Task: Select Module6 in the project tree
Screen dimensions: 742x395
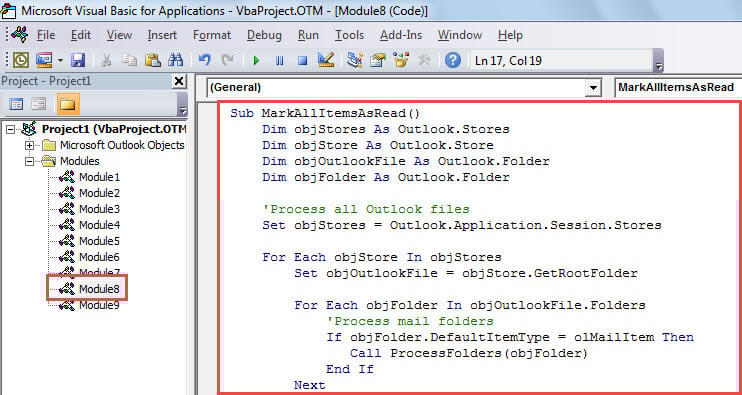Action: (x=99, y=257)
